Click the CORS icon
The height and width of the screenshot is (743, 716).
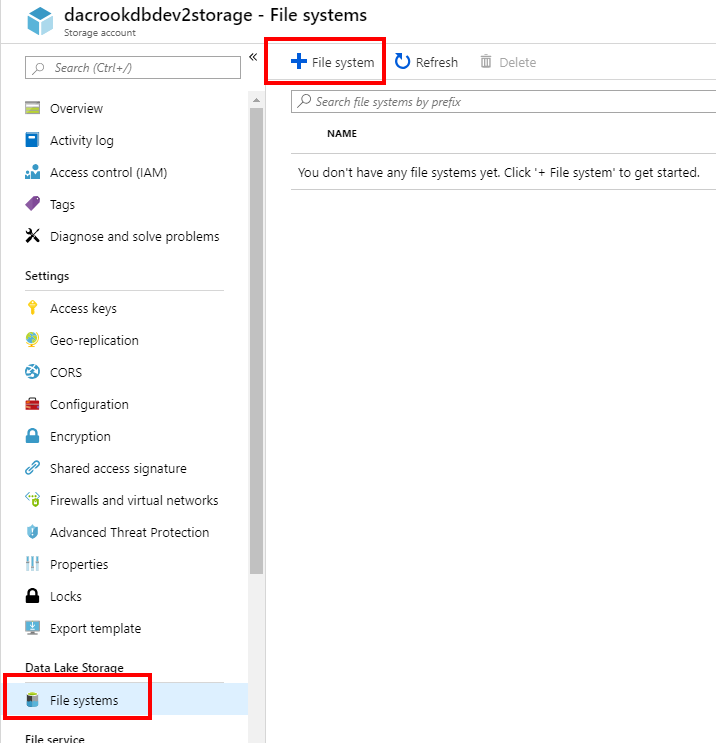click(32, 372)
